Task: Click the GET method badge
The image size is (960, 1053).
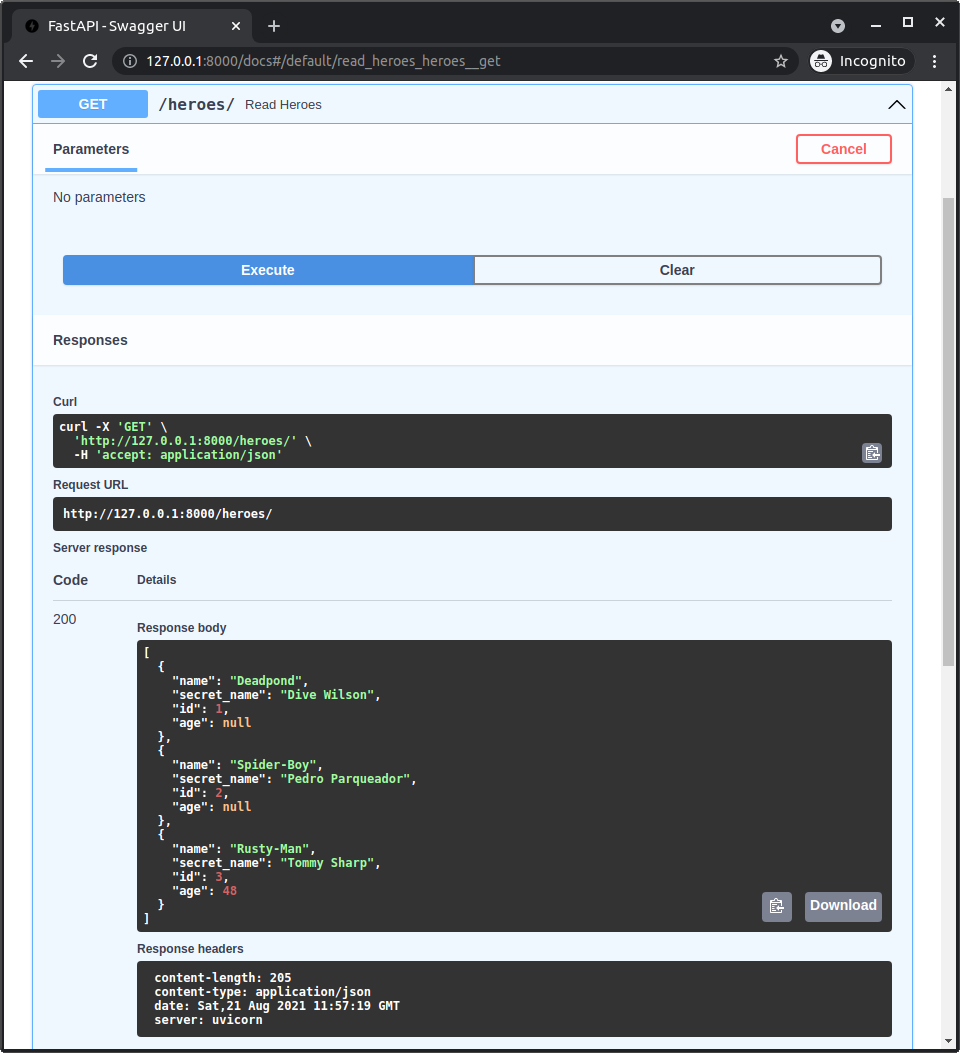Action: pos(92,104)
